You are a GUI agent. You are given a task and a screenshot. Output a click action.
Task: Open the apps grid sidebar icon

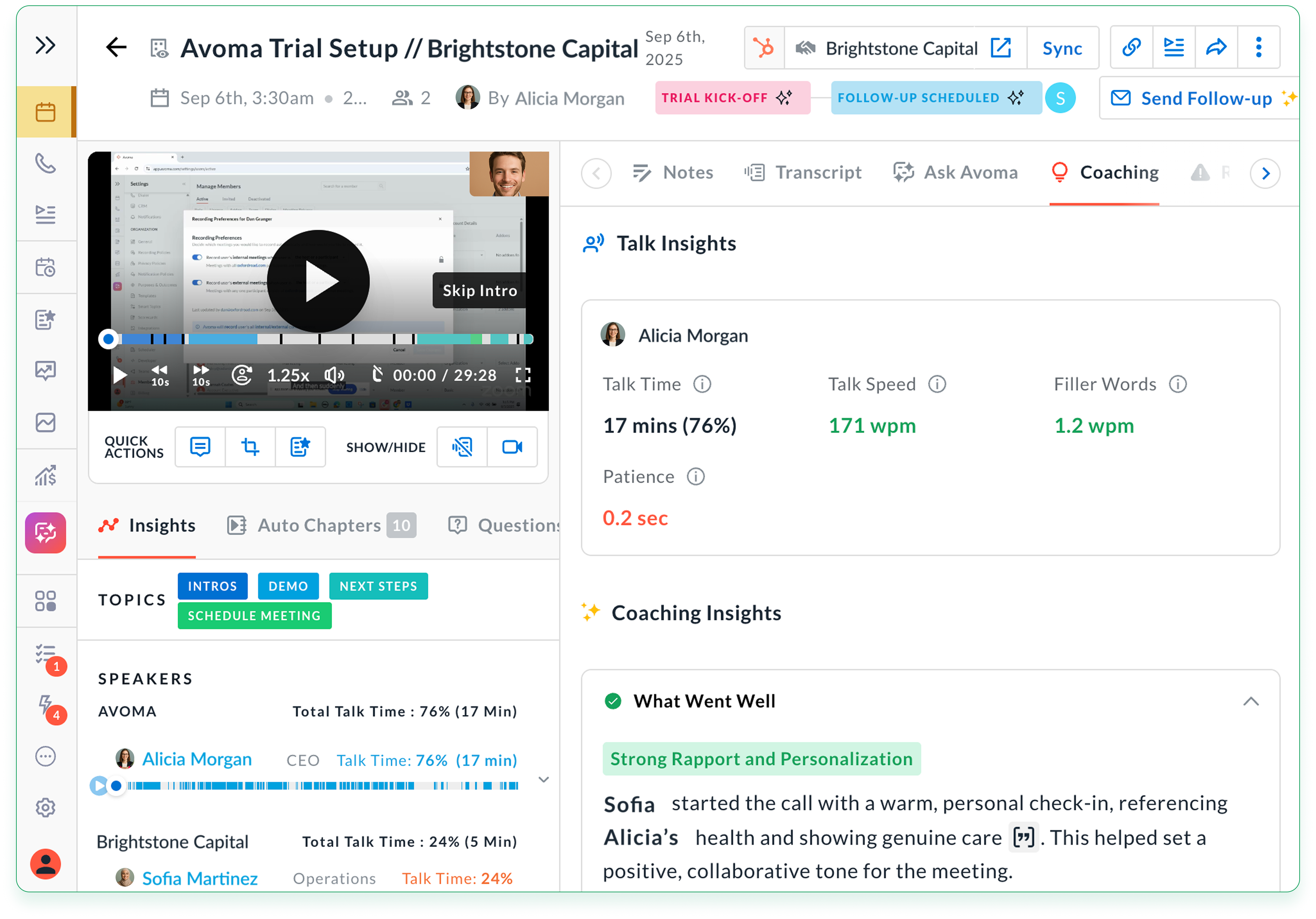point(45,601)
